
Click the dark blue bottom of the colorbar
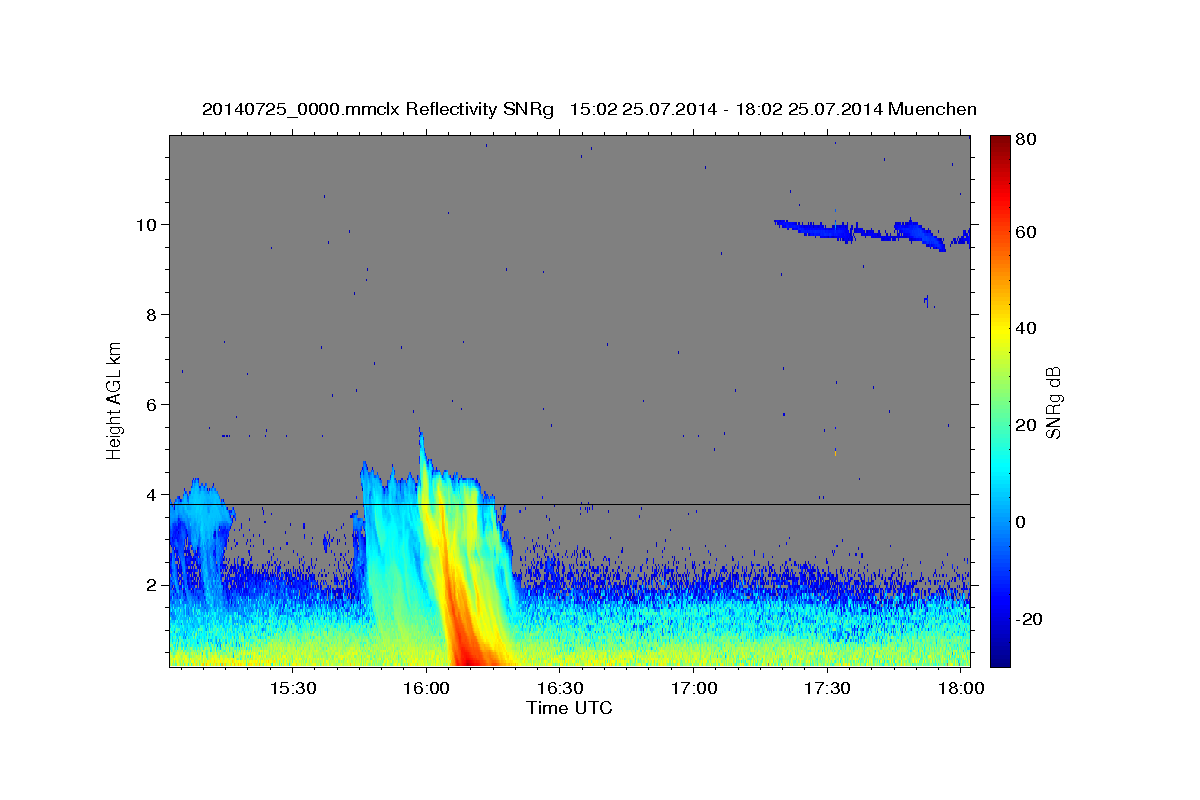tap(1000, 656)
